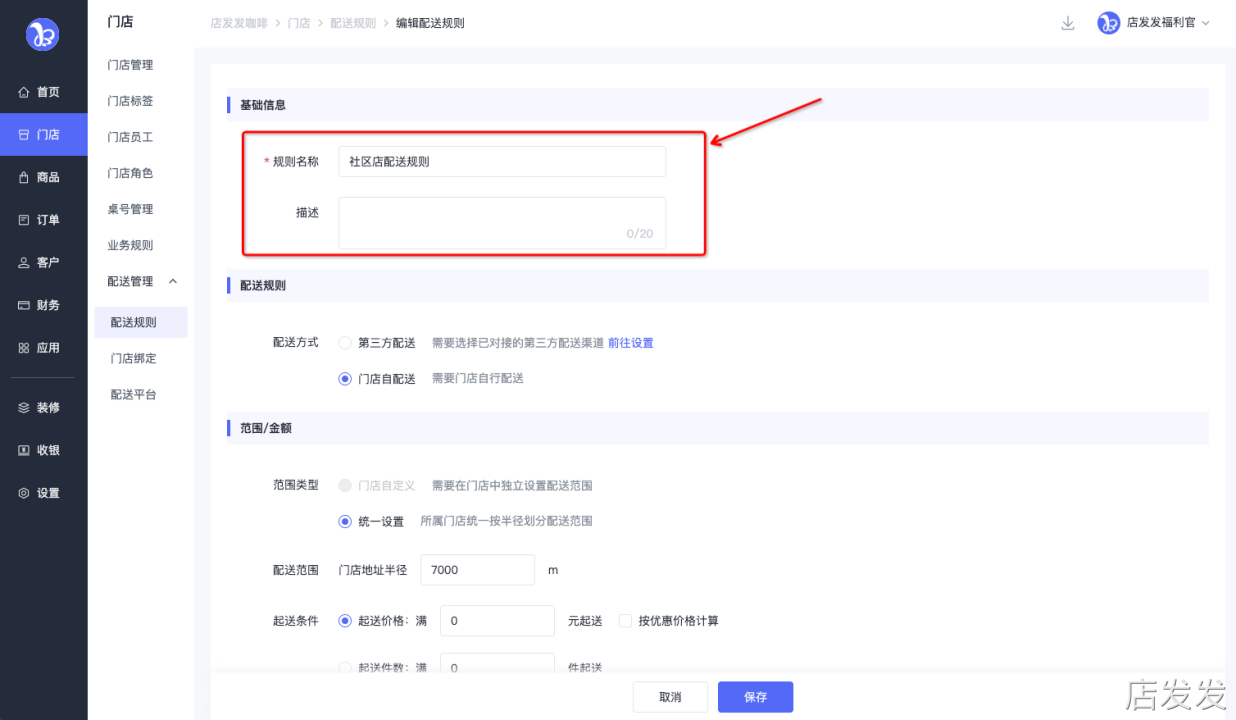Click the 店发发福利官 account name
The width and height of the screenshot is (1236, 720).
[1161, 23]
